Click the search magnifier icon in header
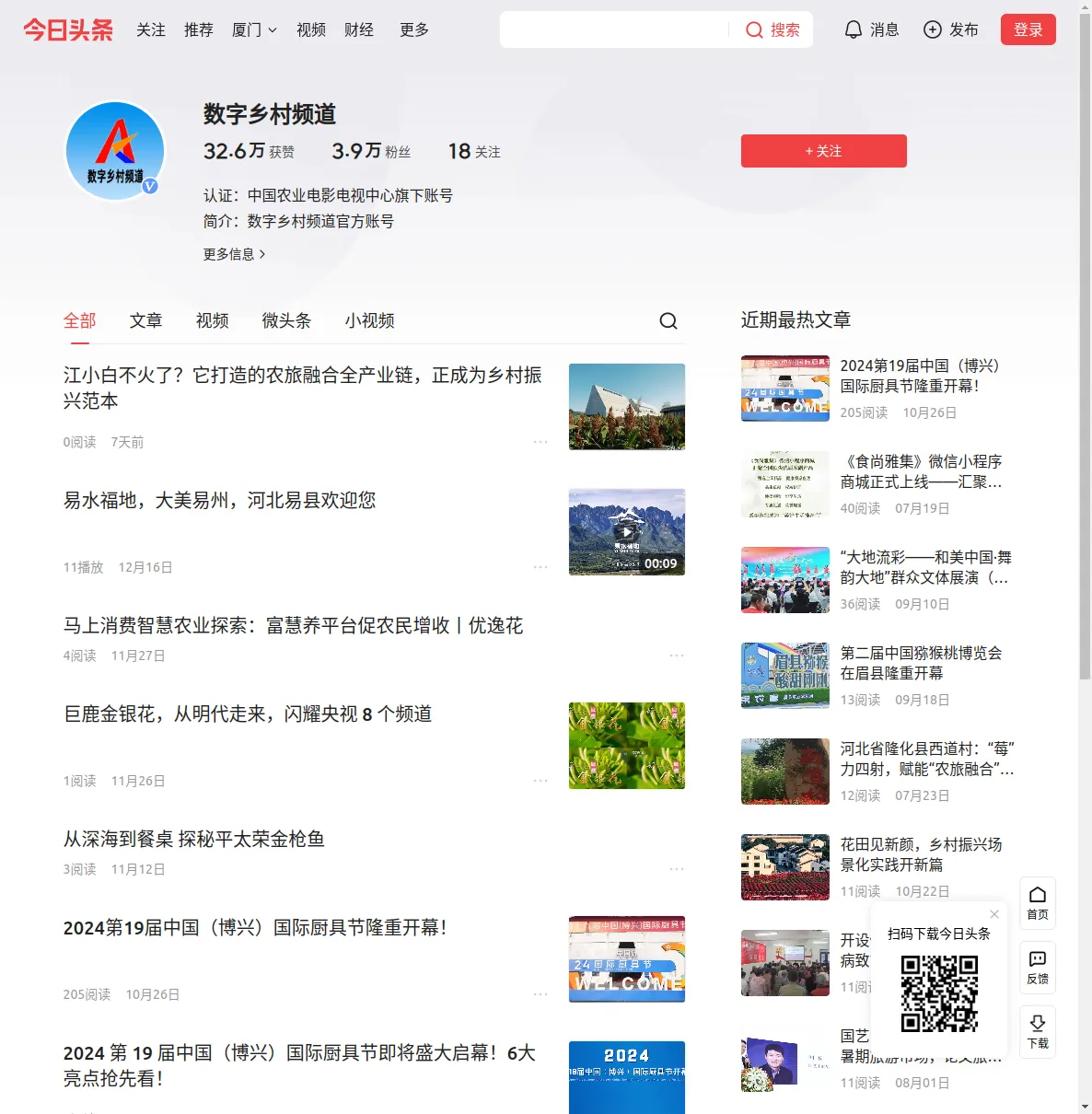1092x1114 pixels. [x=754, y=29]
